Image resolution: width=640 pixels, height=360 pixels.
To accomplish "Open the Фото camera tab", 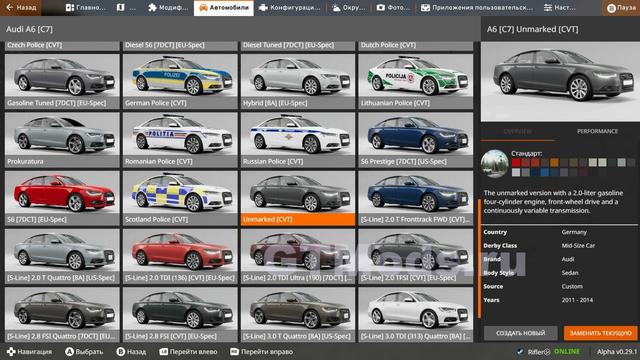I will (x=393, y=7).
